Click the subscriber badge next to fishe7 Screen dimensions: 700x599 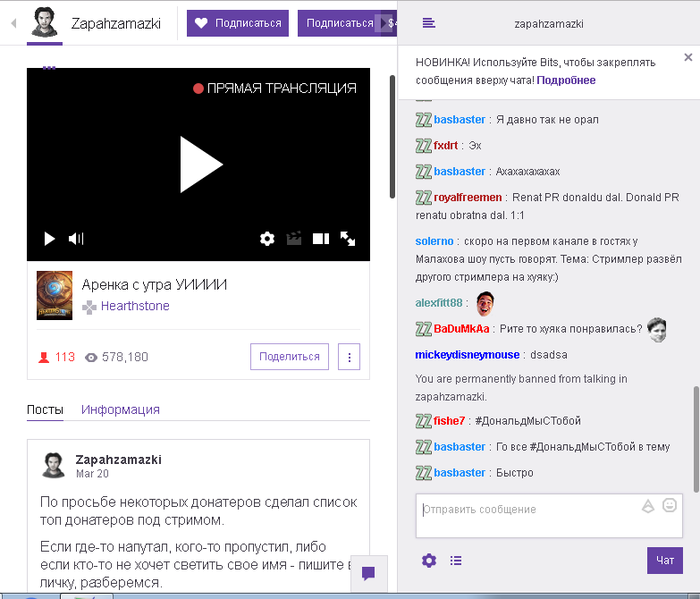coord(423,421)
